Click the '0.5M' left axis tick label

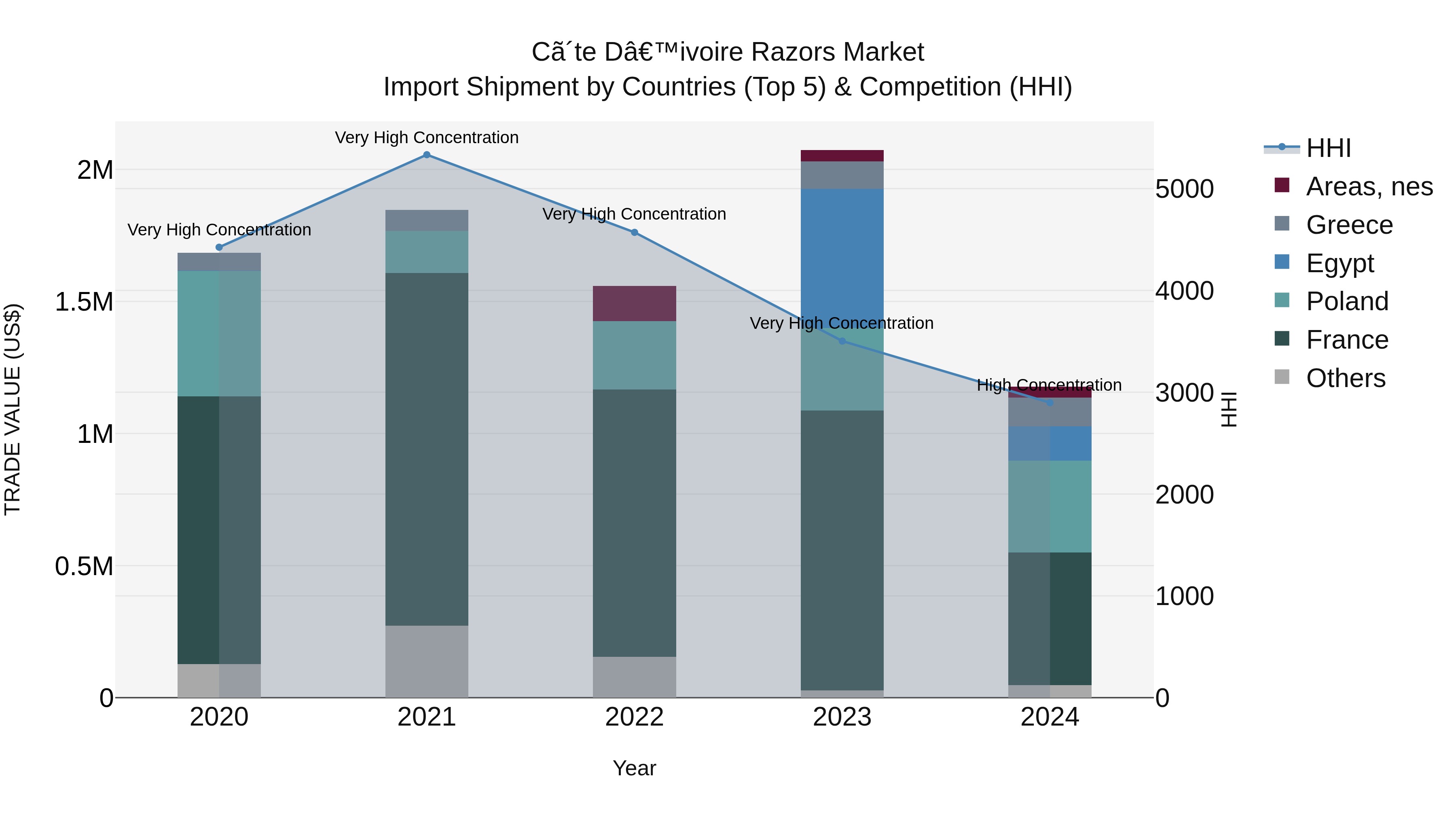point(84,566)
